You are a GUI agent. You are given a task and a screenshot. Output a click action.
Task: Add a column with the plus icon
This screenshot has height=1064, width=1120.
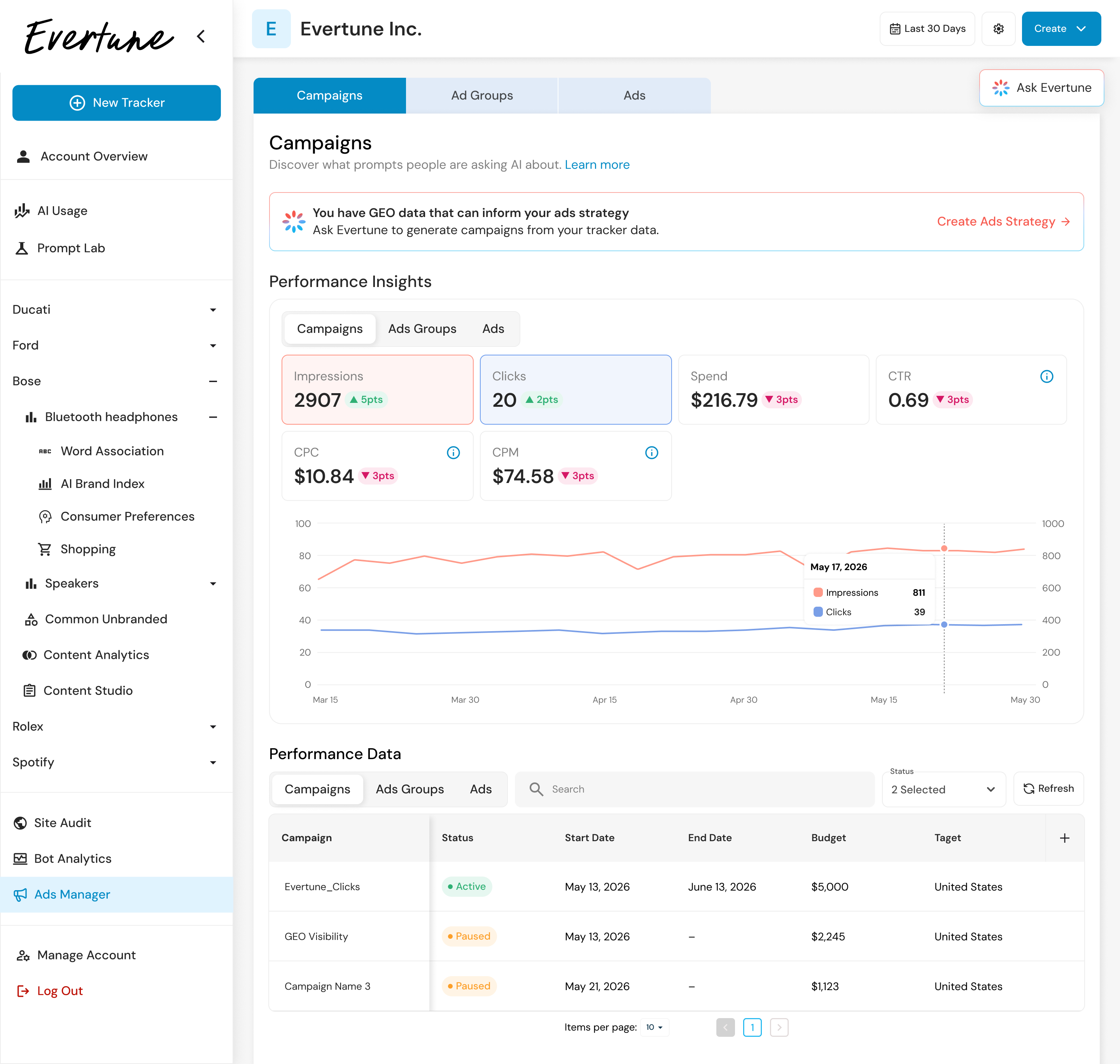click(x=1064, y=838)
